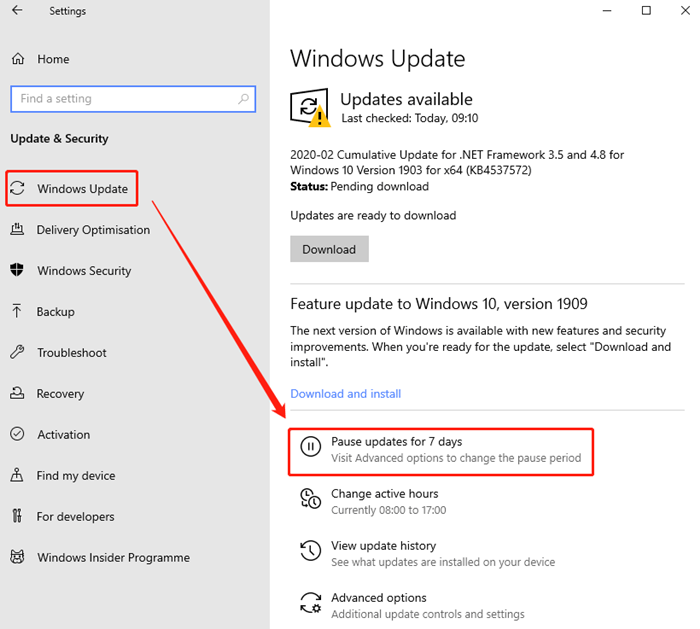Close the Settings window
This screenshot has height=629, width=700.
pos(685,10)
